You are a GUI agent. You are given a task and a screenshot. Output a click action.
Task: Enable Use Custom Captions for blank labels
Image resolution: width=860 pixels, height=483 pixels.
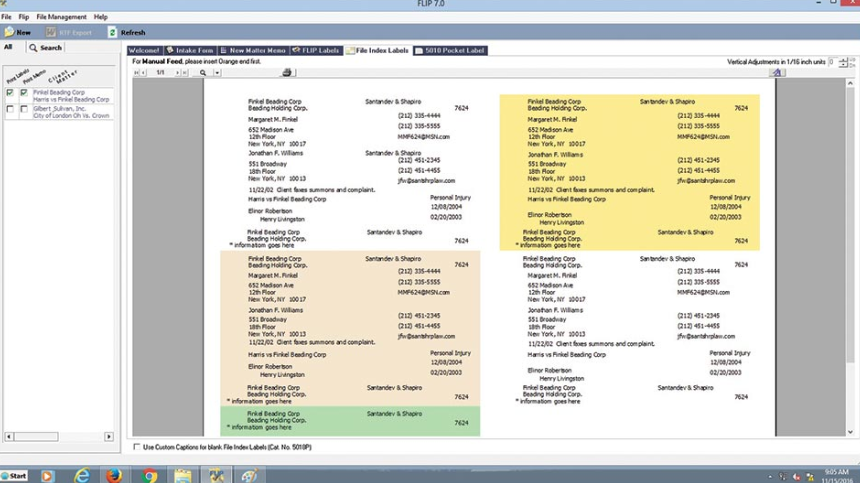pyautogui.click(x=137, y=447)
